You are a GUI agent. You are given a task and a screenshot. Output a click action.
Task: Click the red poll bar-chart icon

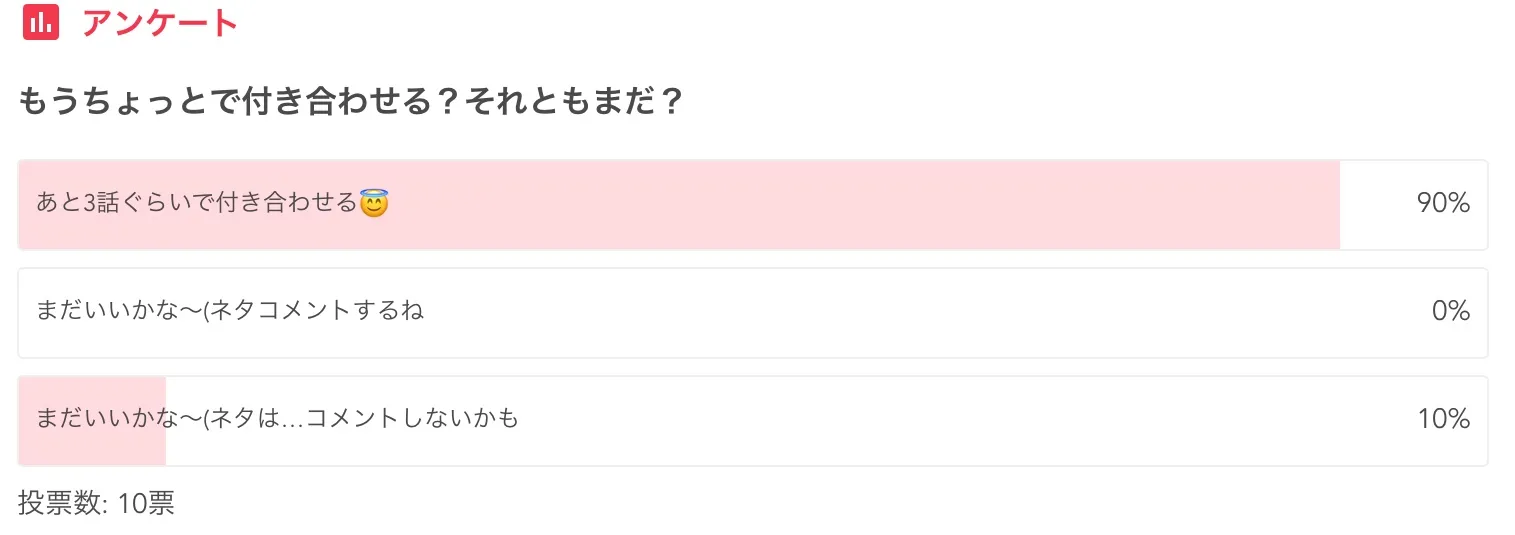pos(41,22)
